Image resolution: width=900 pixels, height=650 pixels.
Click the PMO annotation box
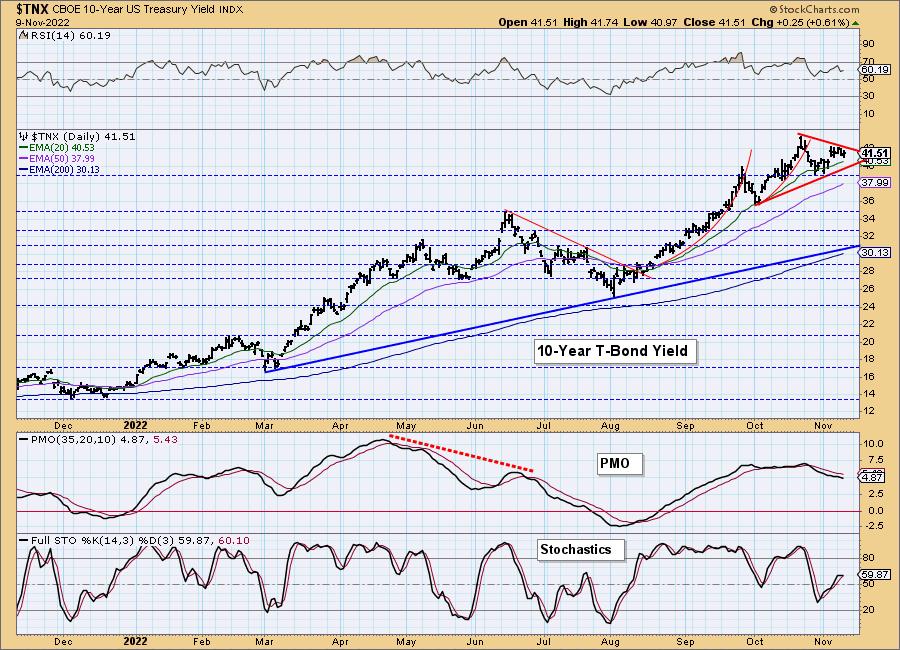pos(619,463)
